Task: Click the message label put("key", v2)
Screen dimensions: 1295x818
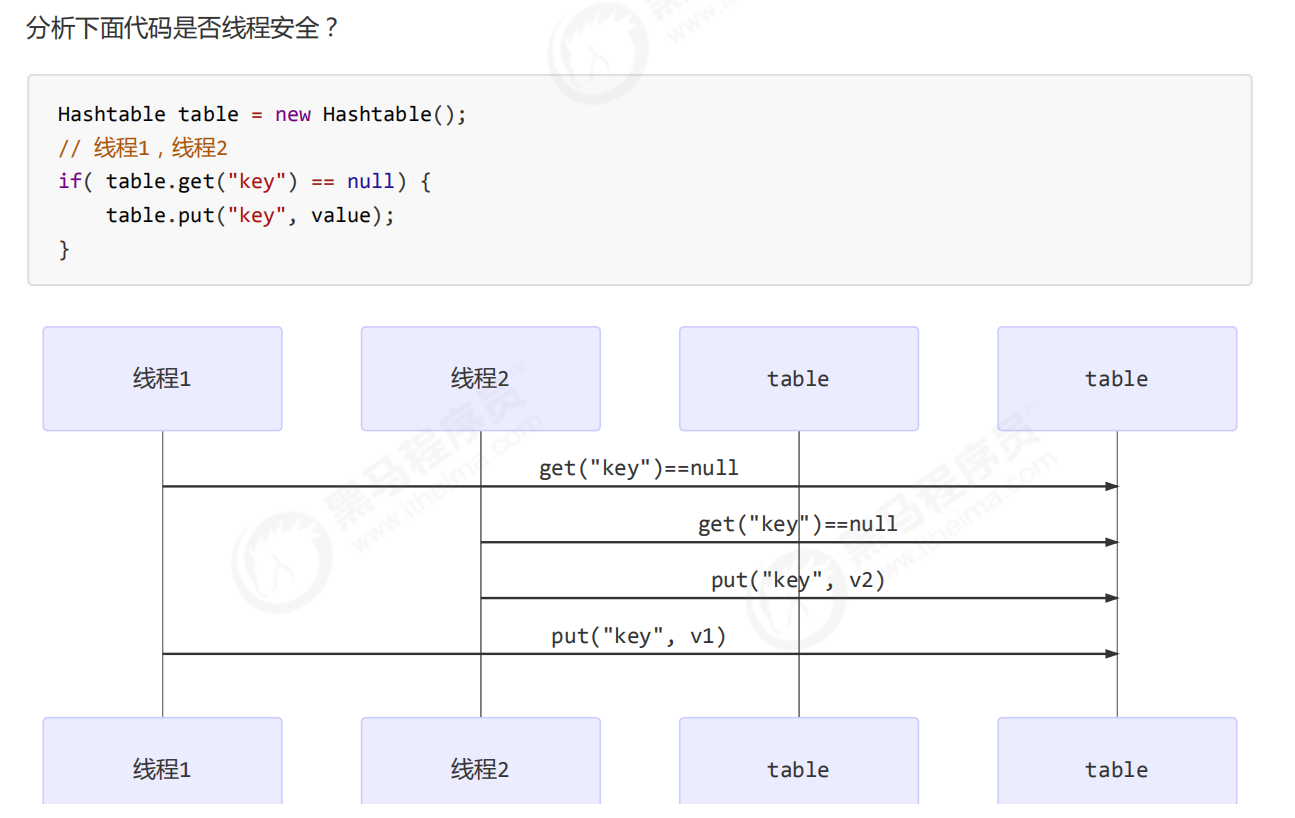Action: point(798,580)
